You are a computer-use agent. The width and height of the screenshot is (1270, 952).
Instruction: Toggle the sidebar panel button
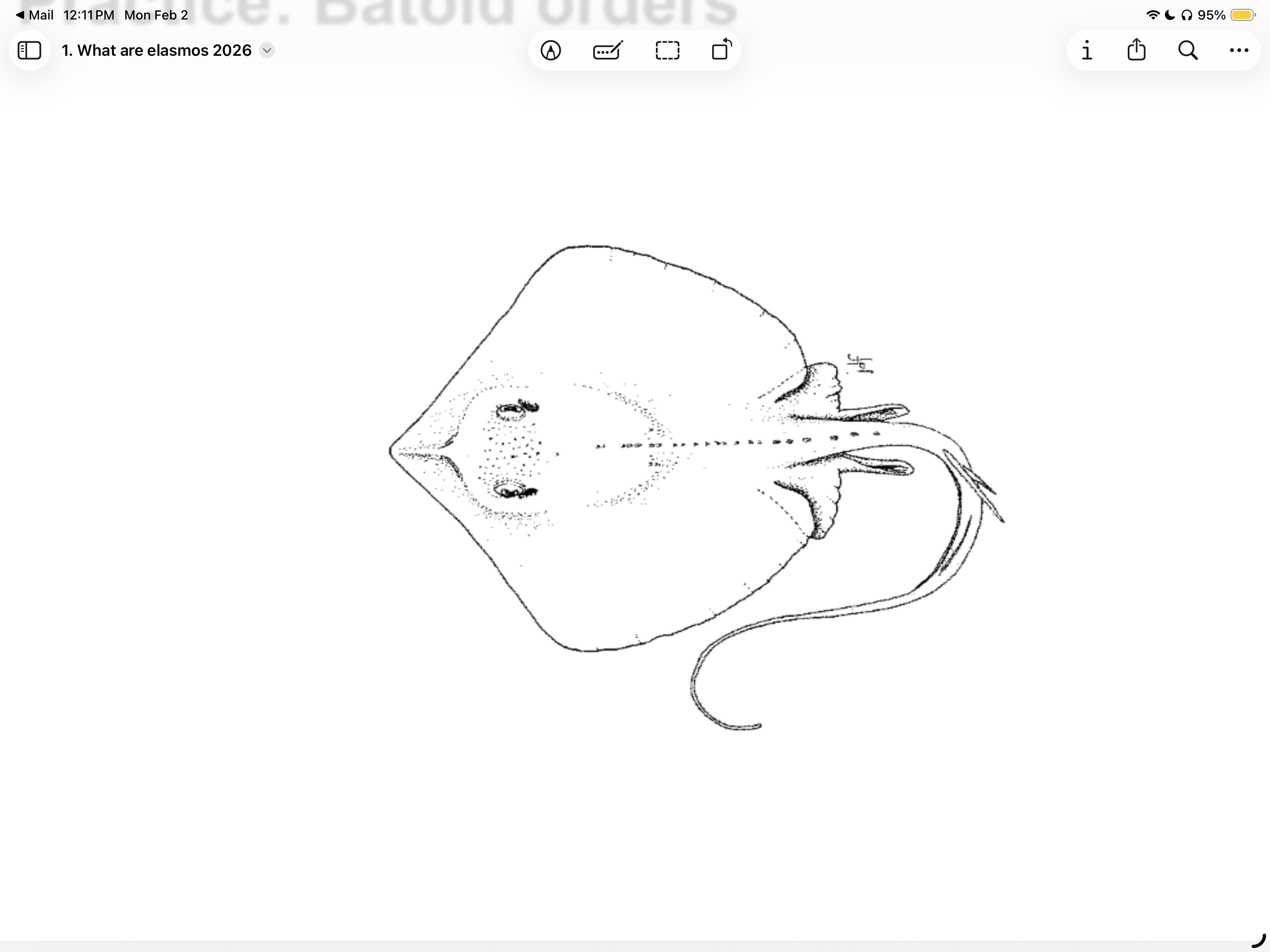29,51
